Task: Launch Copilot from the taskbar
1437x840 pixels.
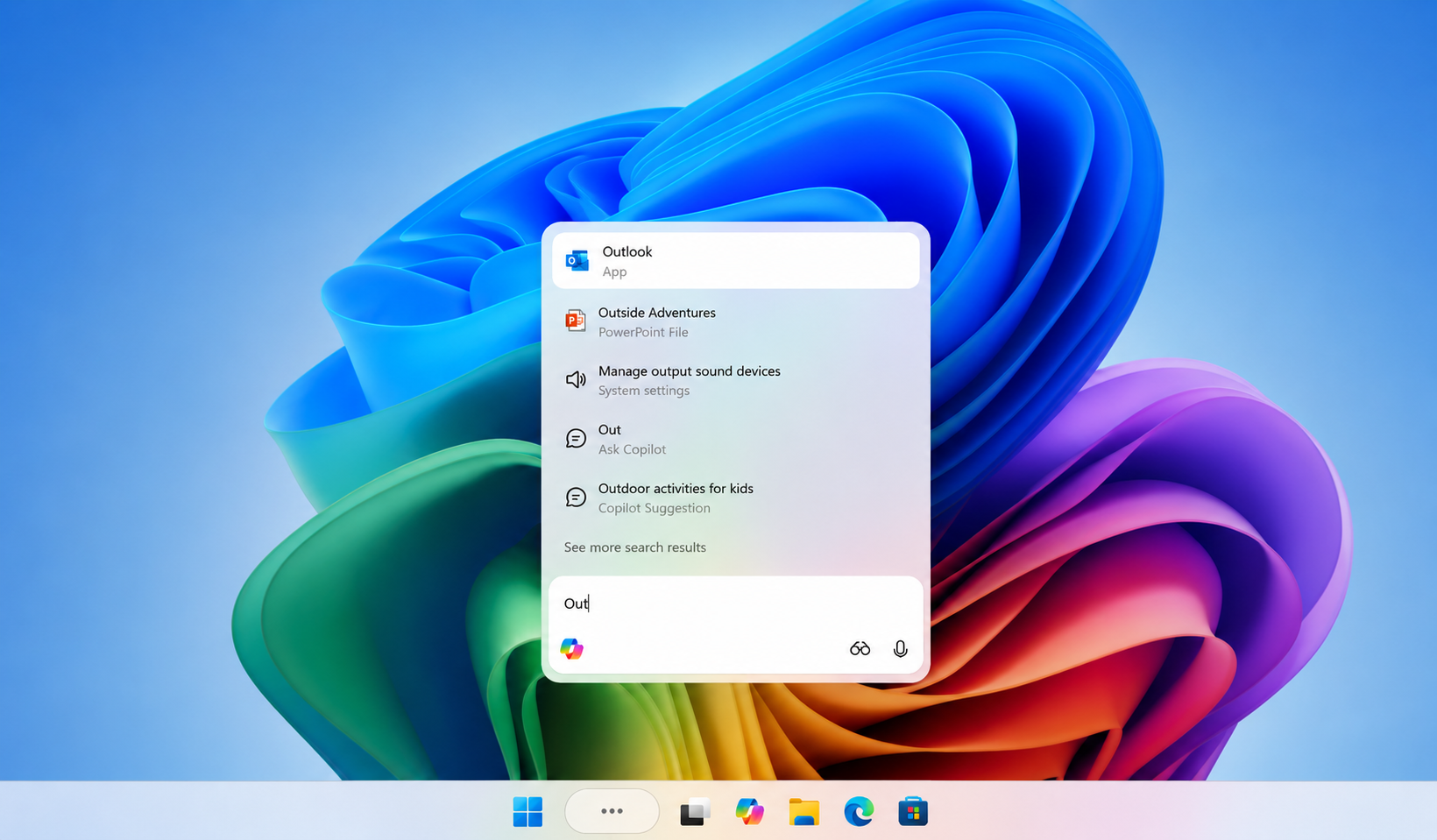Action: pos(749,812)
